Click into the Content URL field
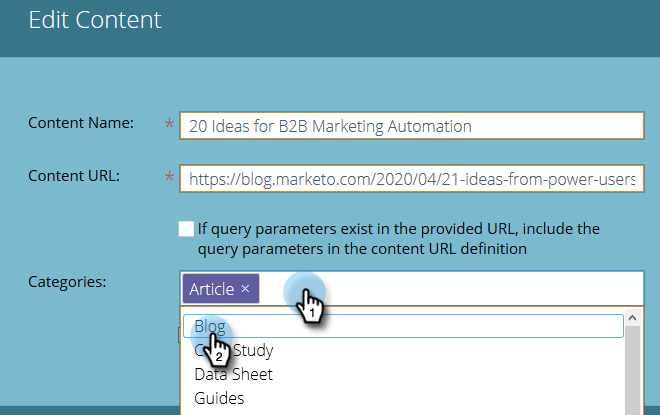The height and width of the screenshot is (415, 660). pyautogui.click(x=410, y=180)
